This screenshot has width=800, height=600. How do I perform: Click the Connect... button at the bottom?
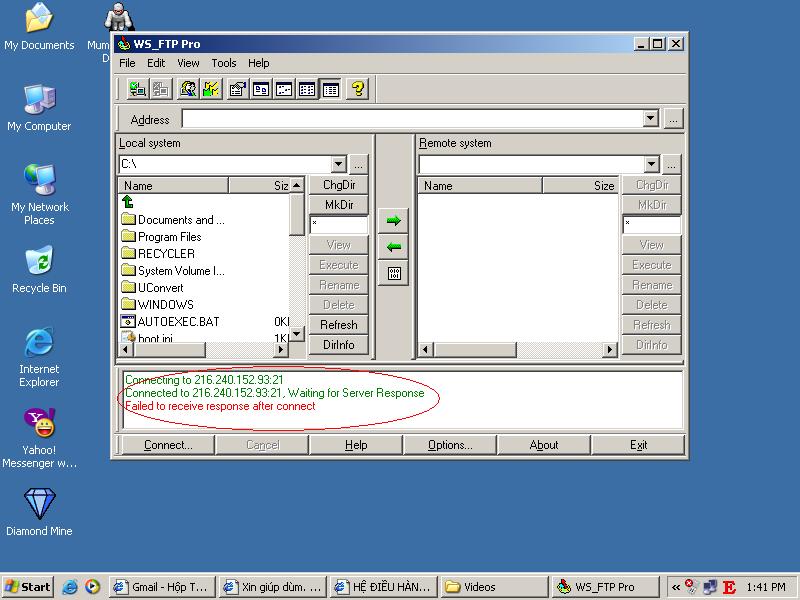tap(168, 445)
